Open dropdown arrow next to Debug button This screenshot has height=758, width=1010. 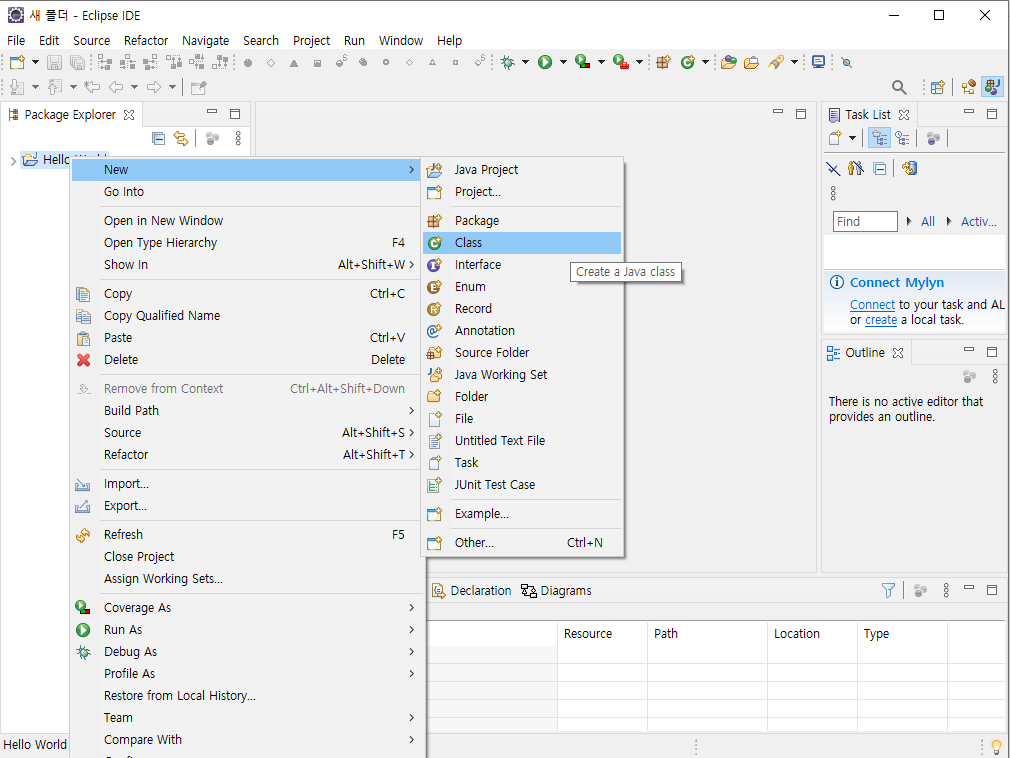[x=526, y=62]
